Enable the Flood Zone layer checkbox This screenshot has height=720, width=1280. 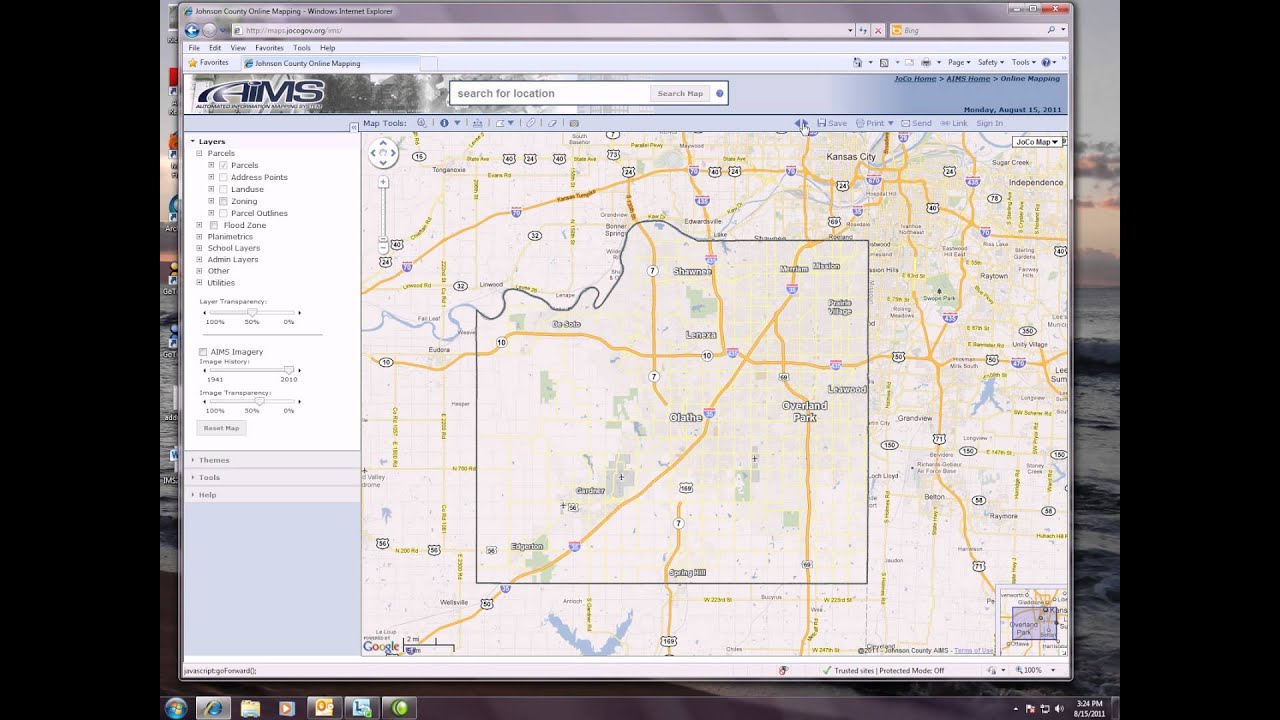coord(214,225)
